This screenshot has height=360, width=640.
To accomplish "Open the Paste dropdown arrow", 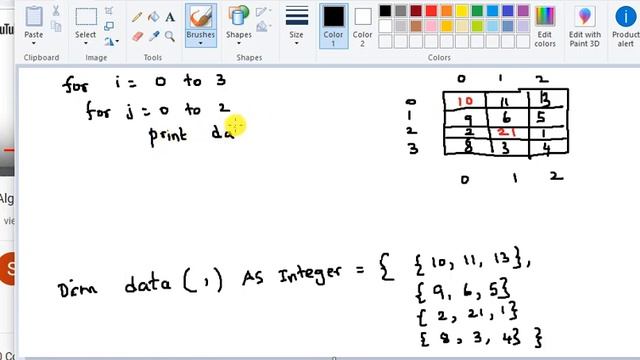I will [34, 43].
